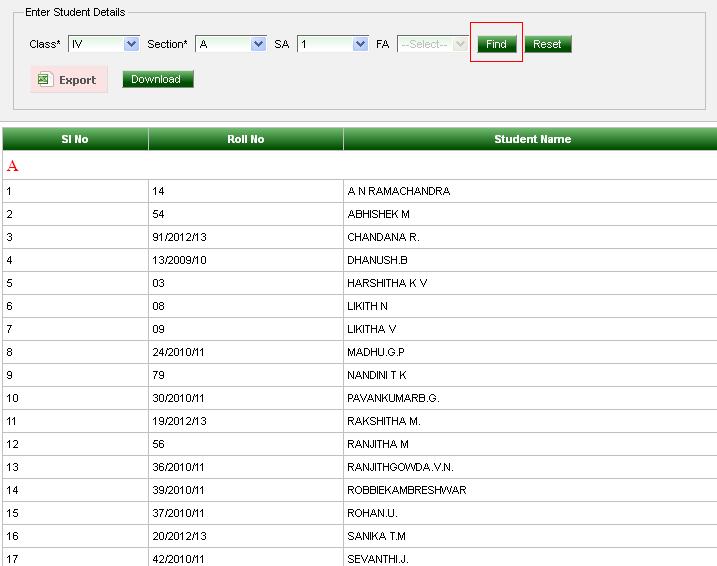The width and height of the screenshot is (717, 566).
Task: Open the Class dropdown showing IV
Action: 103,44
